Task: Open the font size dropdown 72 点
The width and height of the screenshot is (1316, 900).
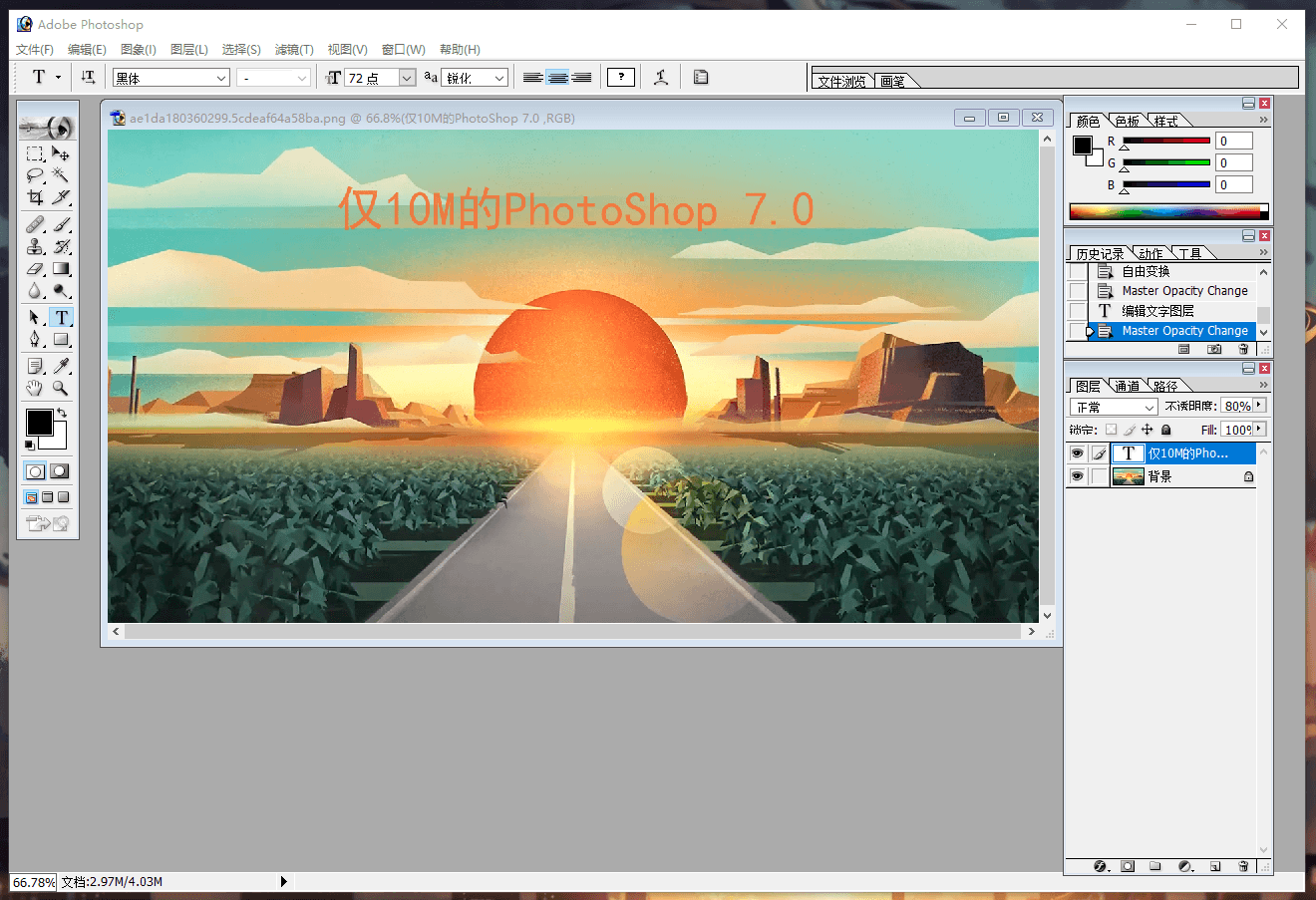Action: click(x=407, y=78)
